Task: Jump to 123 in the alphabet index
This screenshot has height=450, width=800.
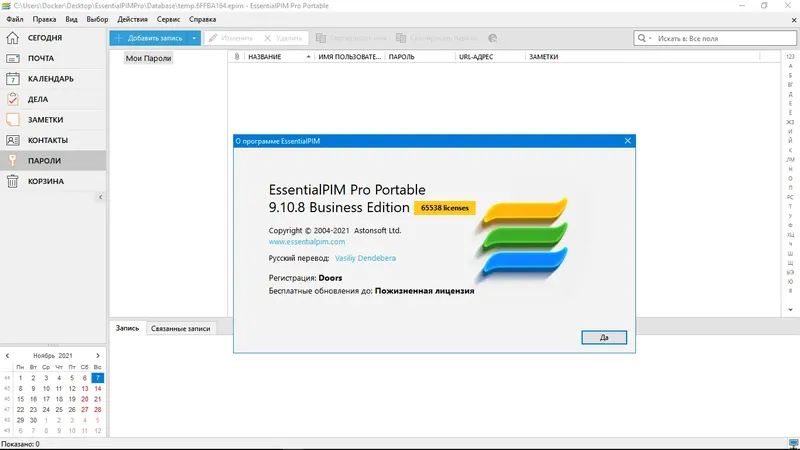Action: pyautogui.click(x=790, y=57)
